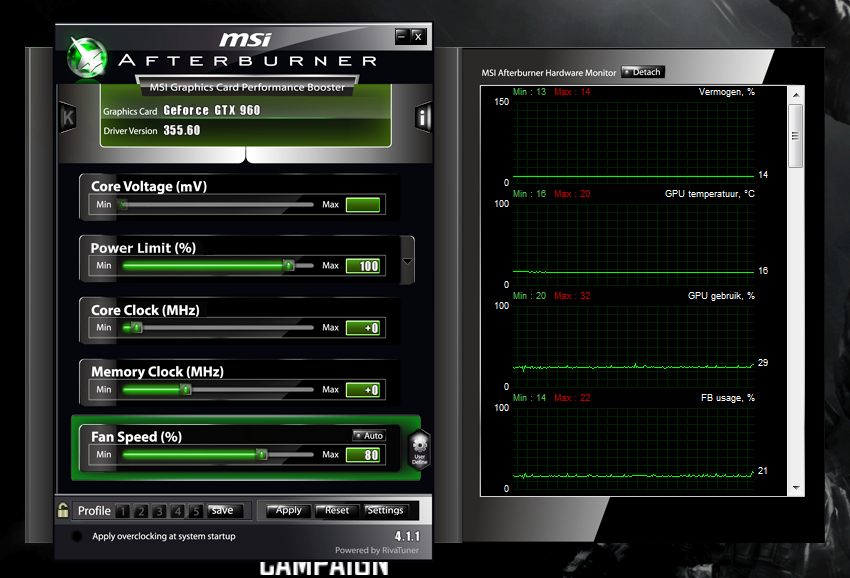This screenshot has width=850, height=578.
Task: Click the Core Voltage slider handle
Action: pos(124,204)
